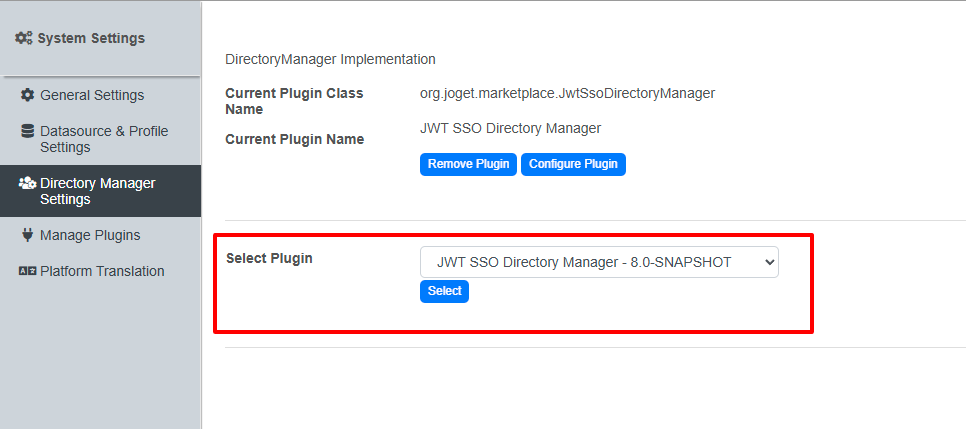Screen dimensions: 966x429
Task: Select Directory Manager Settings menu item
Action: coord(97,191)
